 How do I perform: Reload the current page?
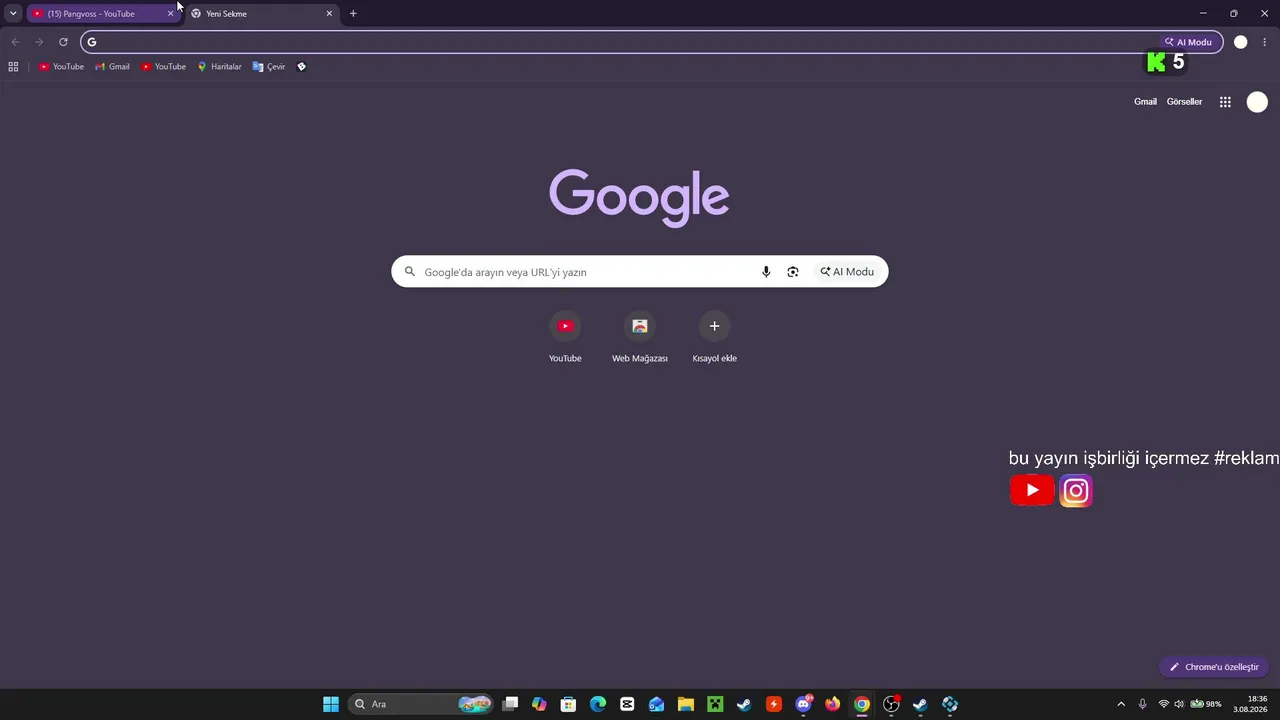pyautogui.click(x=63, y=42)
